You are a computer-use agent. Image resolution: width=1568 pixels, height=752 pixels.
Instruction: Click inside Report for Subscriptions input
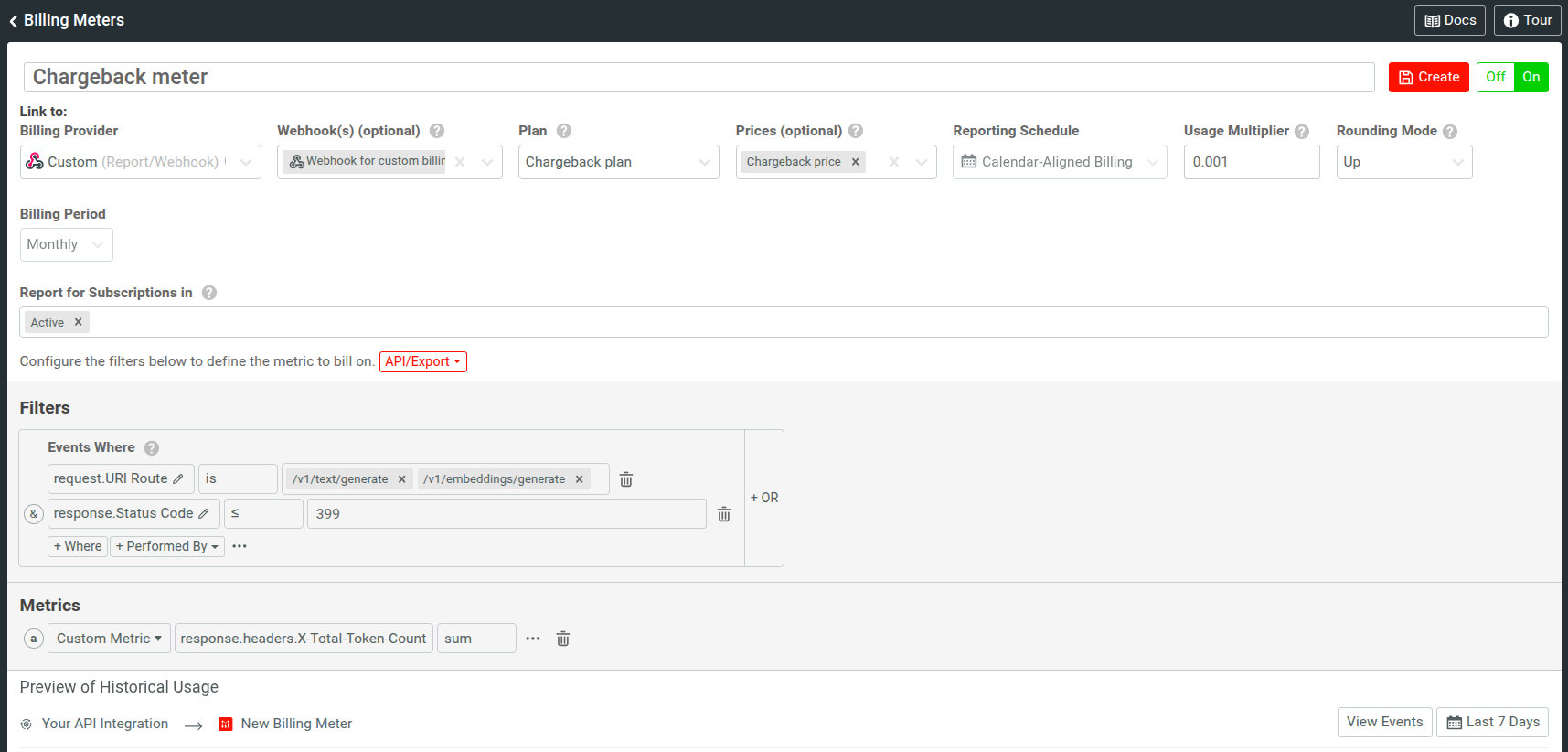point(784,322)
